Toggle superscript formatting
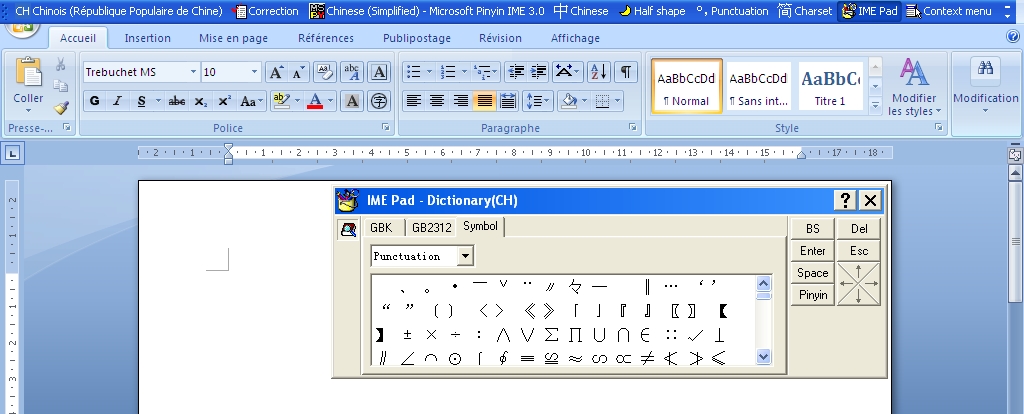This screenshot has height=414, width=1024. (225, 101)
